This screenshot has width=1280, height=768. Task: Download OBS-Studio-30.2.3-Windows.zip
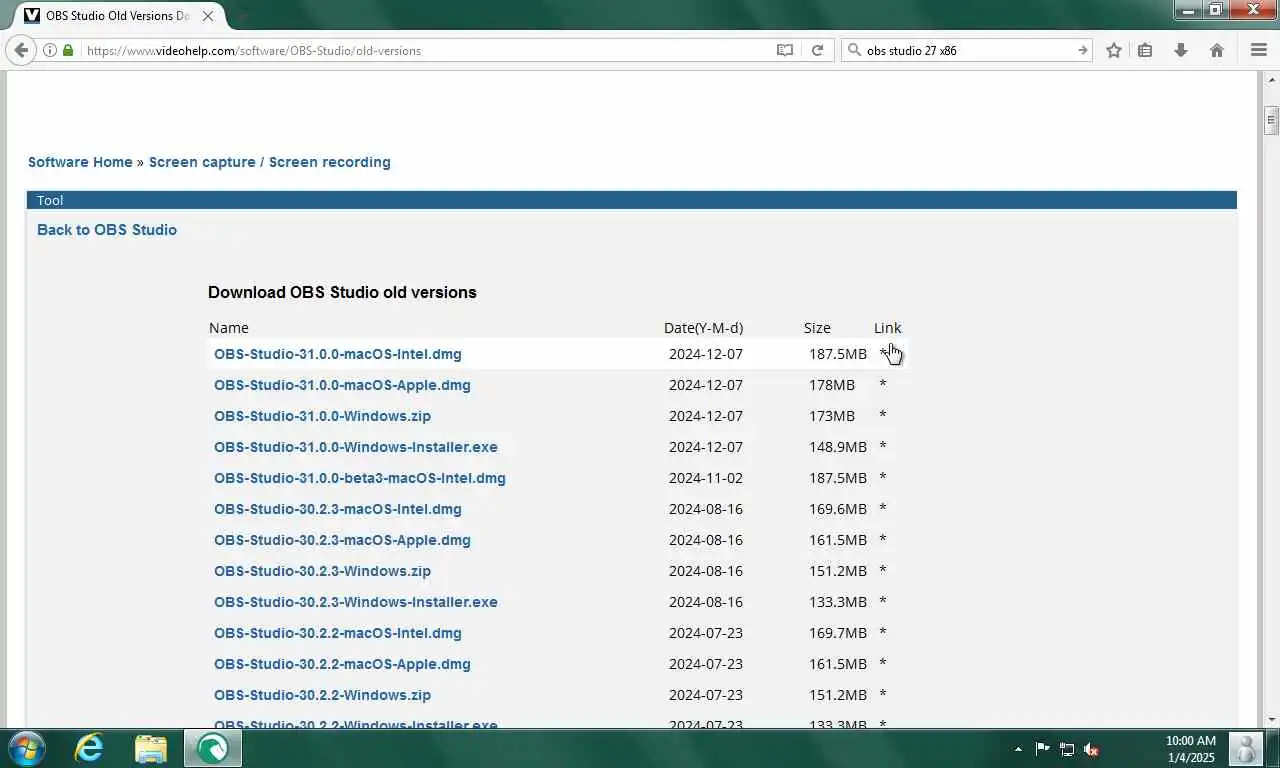point(322,571)
